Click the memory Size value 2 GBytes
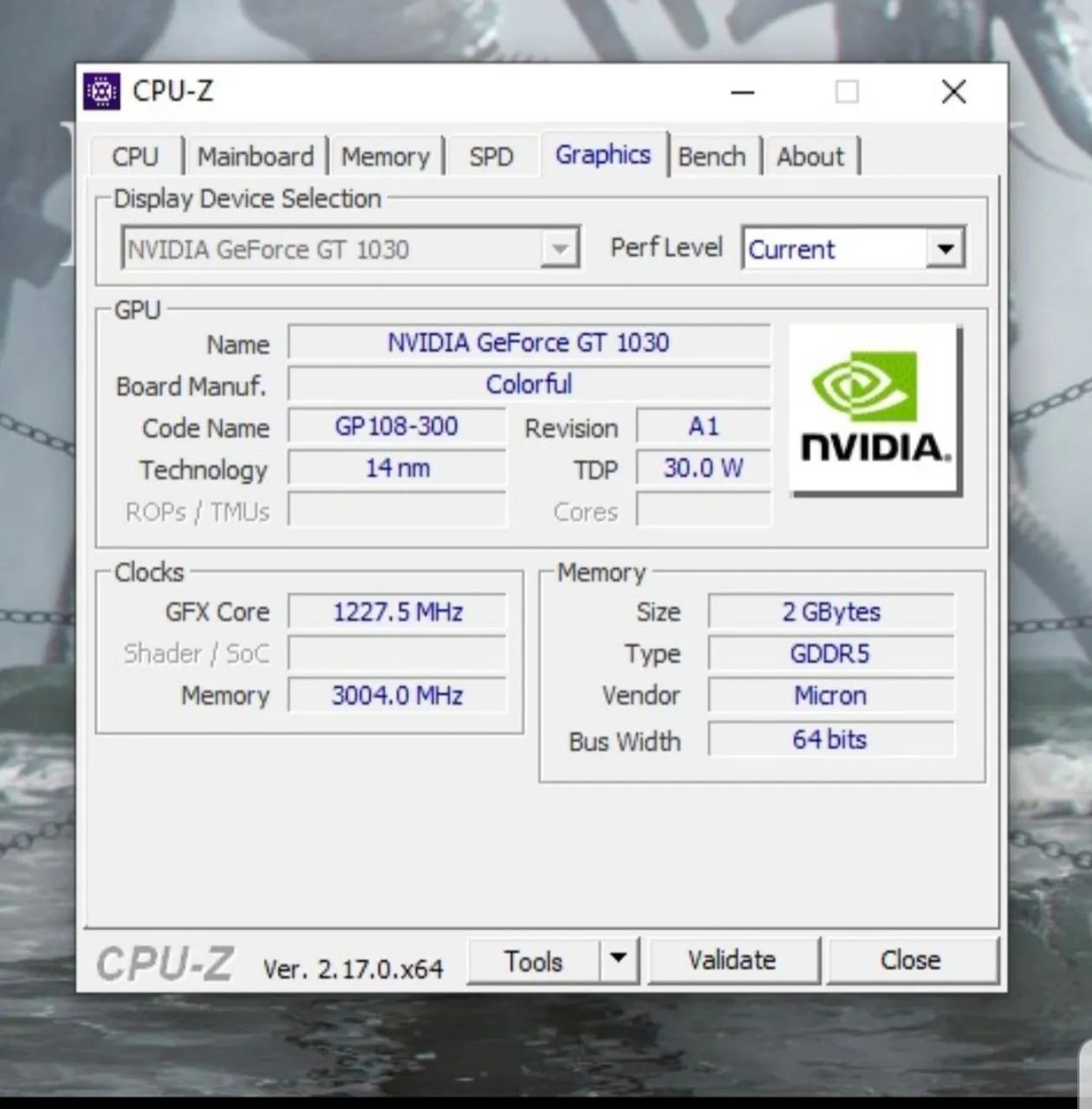Viewport: 1092px width, 1109px height. pos(831,612)
